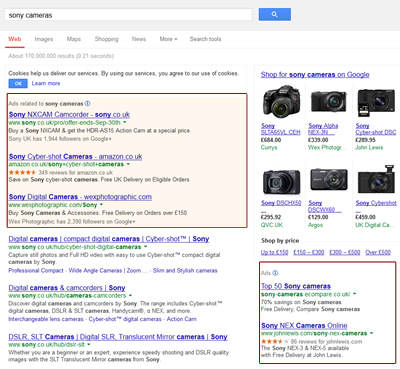Viewport: 400px width, 369px height.
Task: Click the Sony Cyber-shot DSC thumbnail from John Lewis
Action: [x=376, y=102]
